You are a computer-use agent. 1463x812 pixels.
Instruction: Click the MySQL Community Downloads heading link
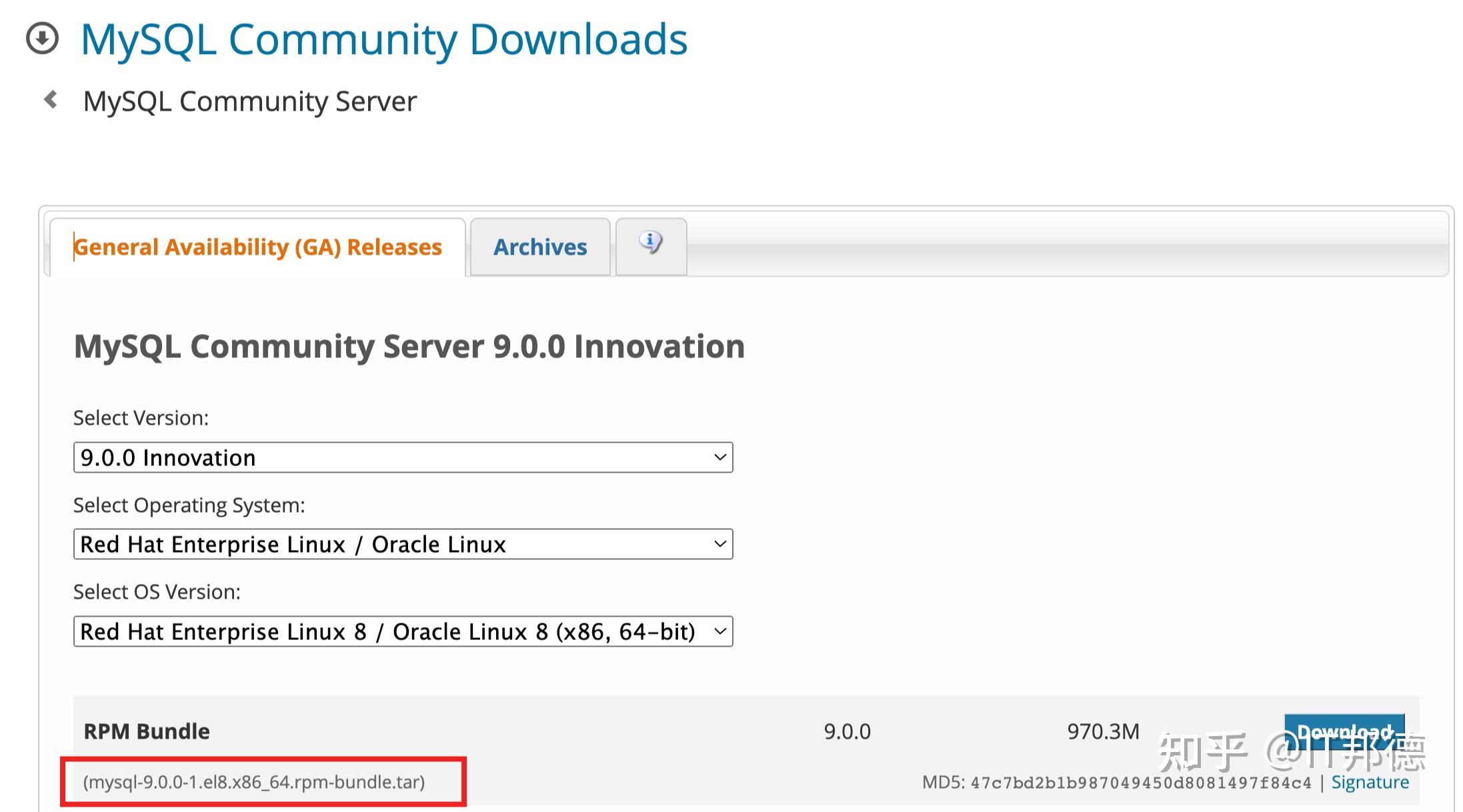(x=384, y=39)
